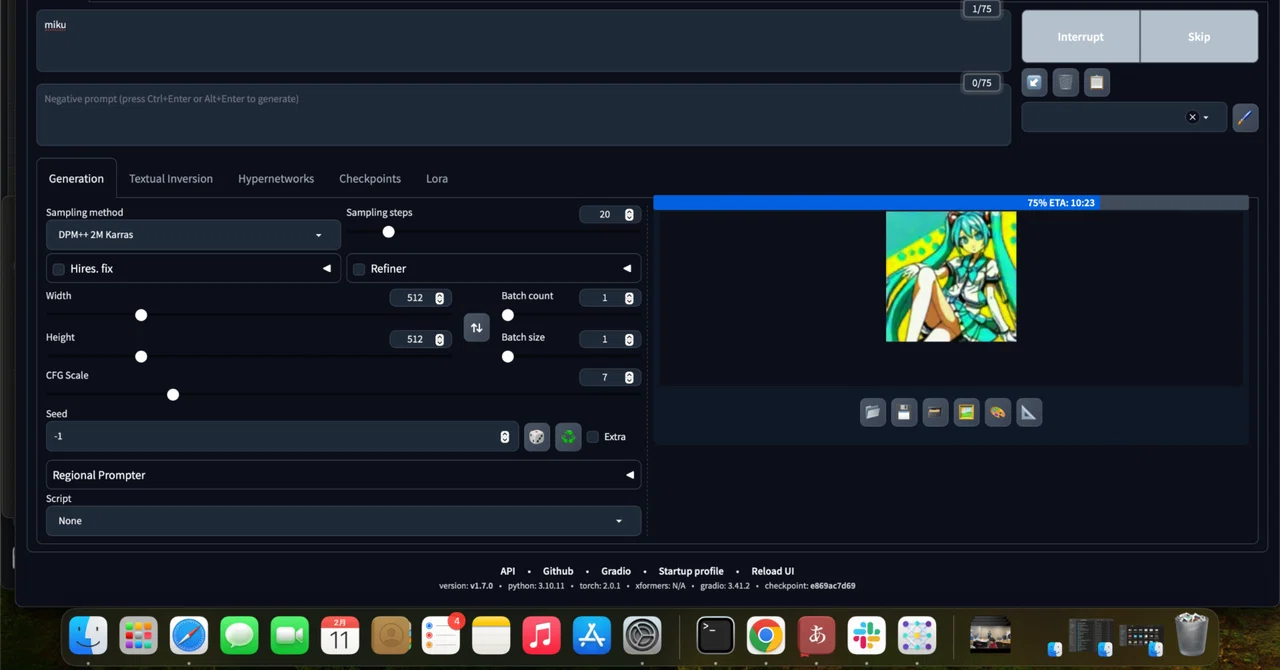The width and height of the screenshot is (1280, 670).
Task: Switch to the Generation tab
Action: (x=76, y=179)
